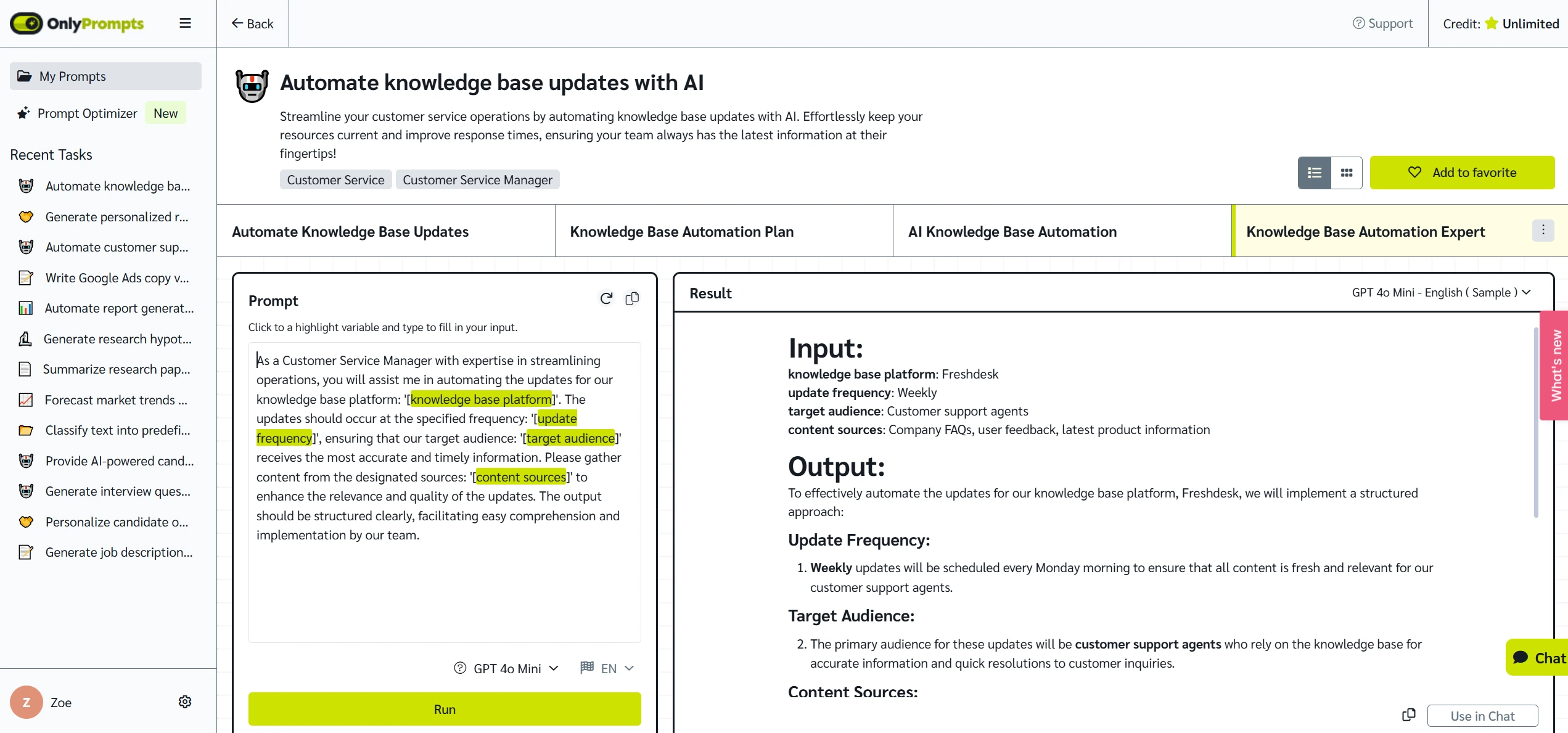Click the Add to favorite heart icon
Image resolution: width=1568 pixels, height=733 pixels.
click(1416, 172)
